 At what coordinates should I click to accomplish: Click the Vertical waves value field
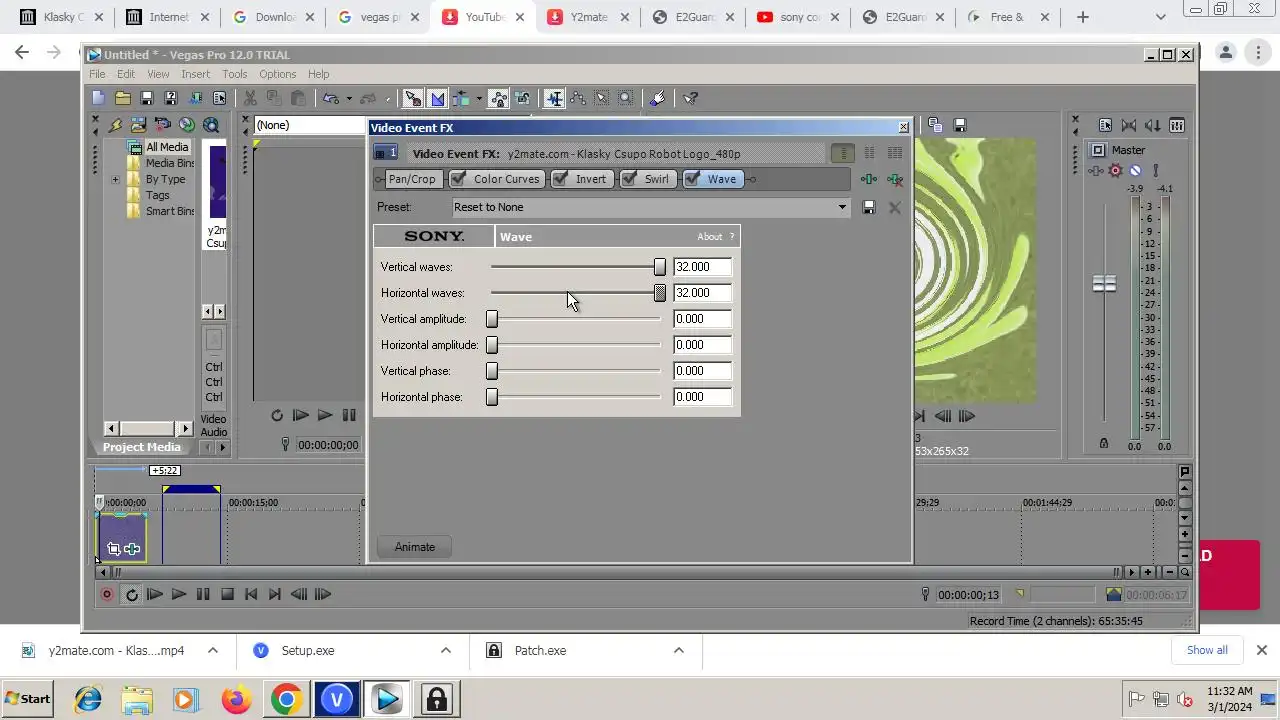702,267
